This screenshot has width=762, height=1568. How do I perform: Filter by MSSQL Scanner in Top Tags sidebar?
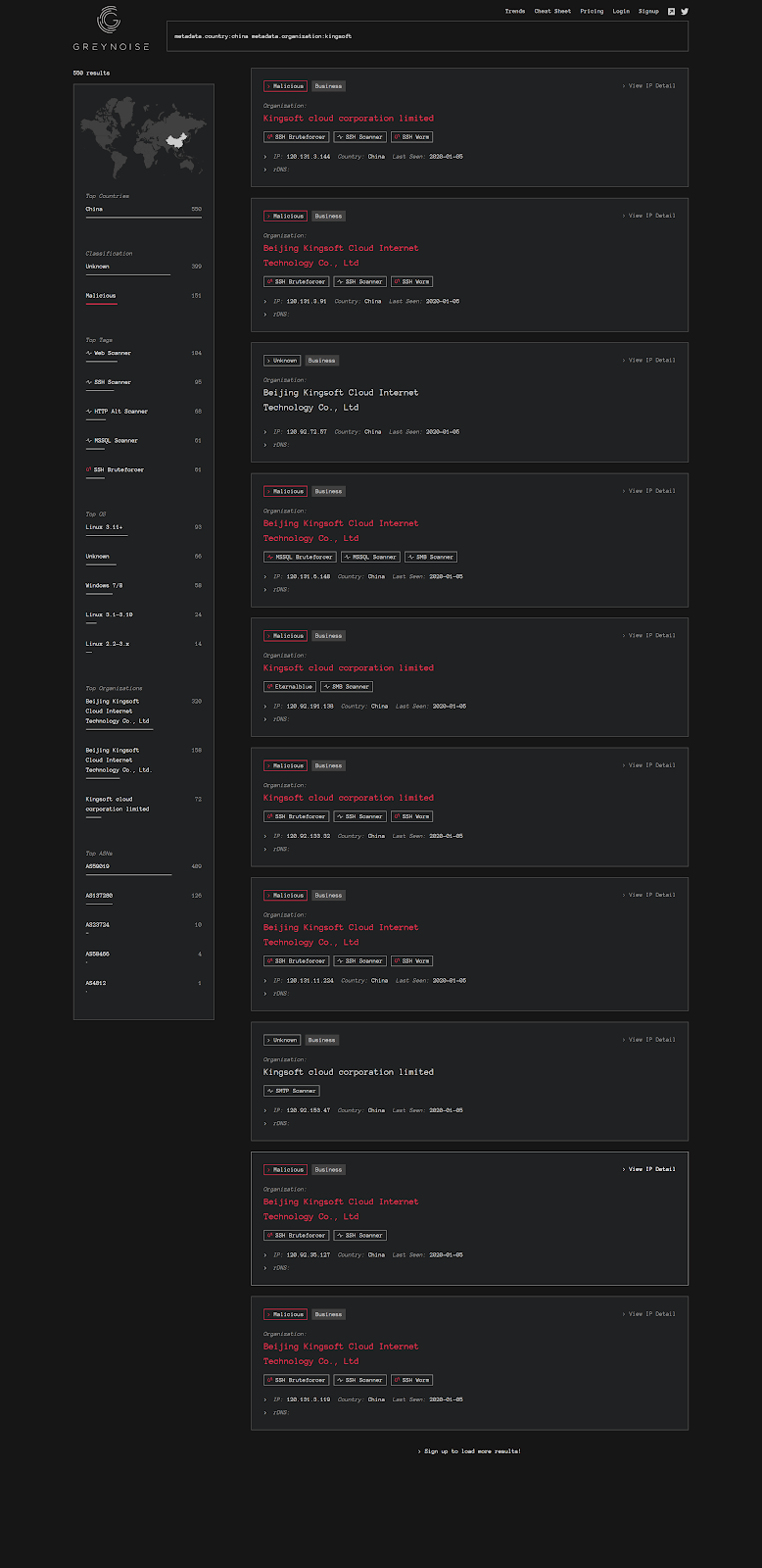(x=112, y=441)
